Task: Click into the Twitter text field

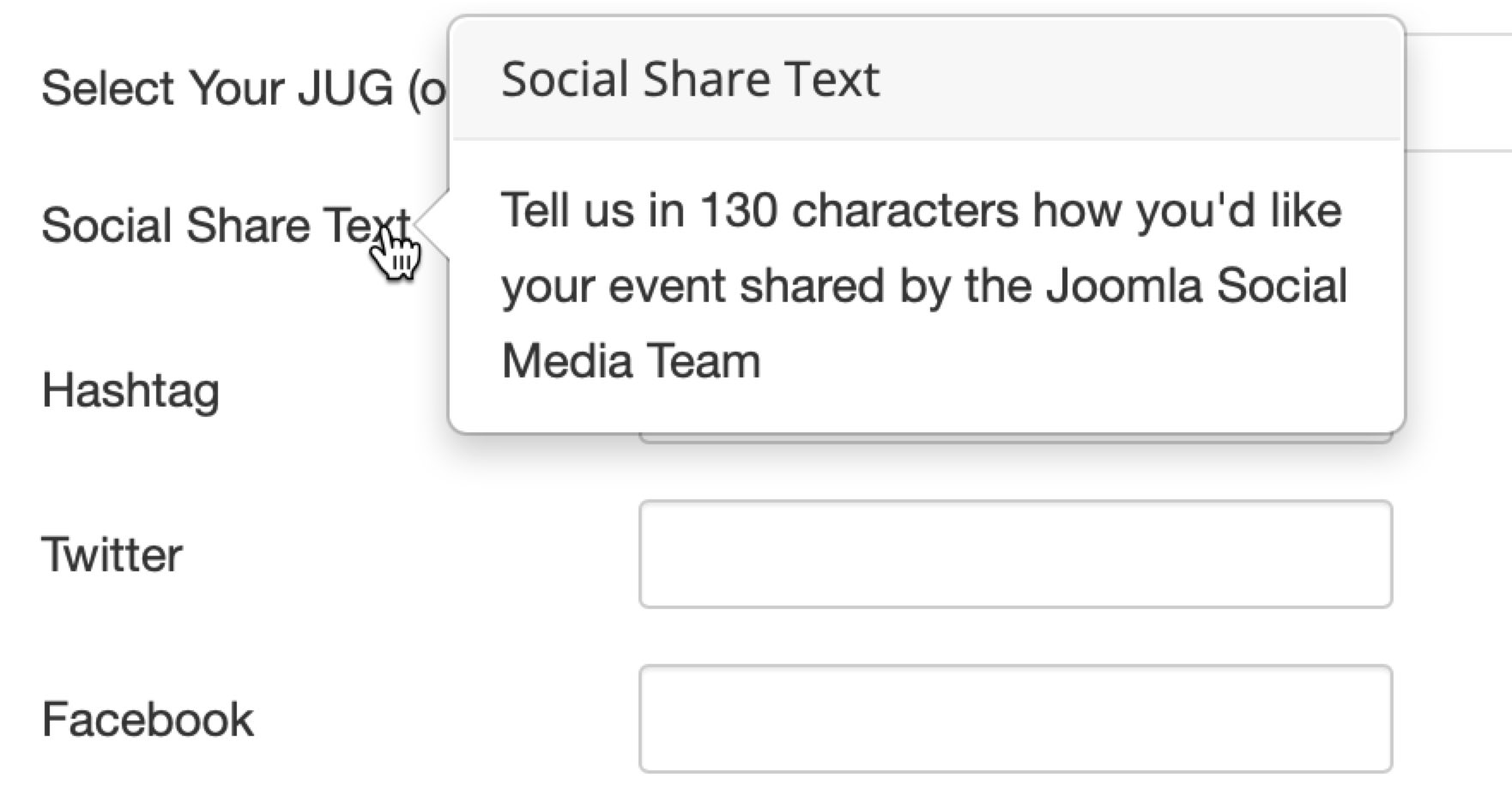Action: (1015, 554)
